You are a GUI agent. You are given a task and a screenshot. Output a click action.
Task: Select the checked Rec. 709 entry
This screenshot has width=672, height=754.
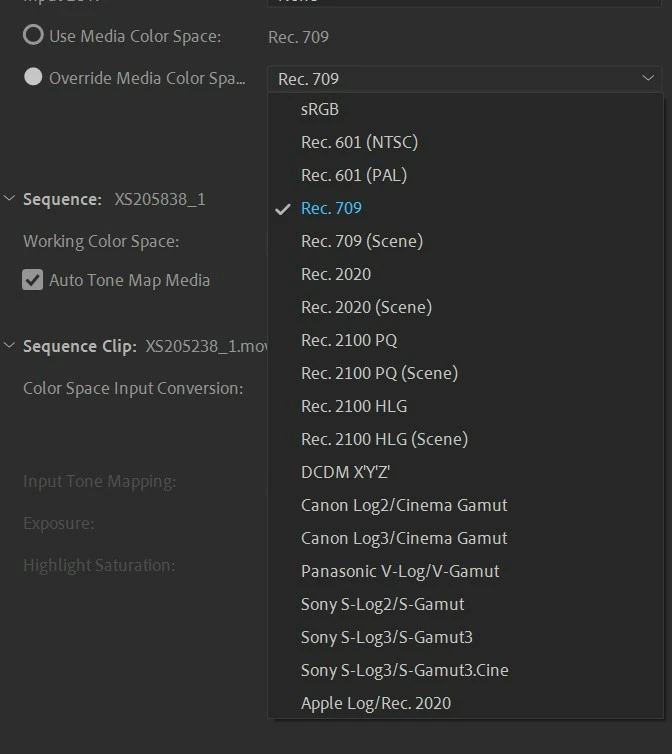click(465, 208)
